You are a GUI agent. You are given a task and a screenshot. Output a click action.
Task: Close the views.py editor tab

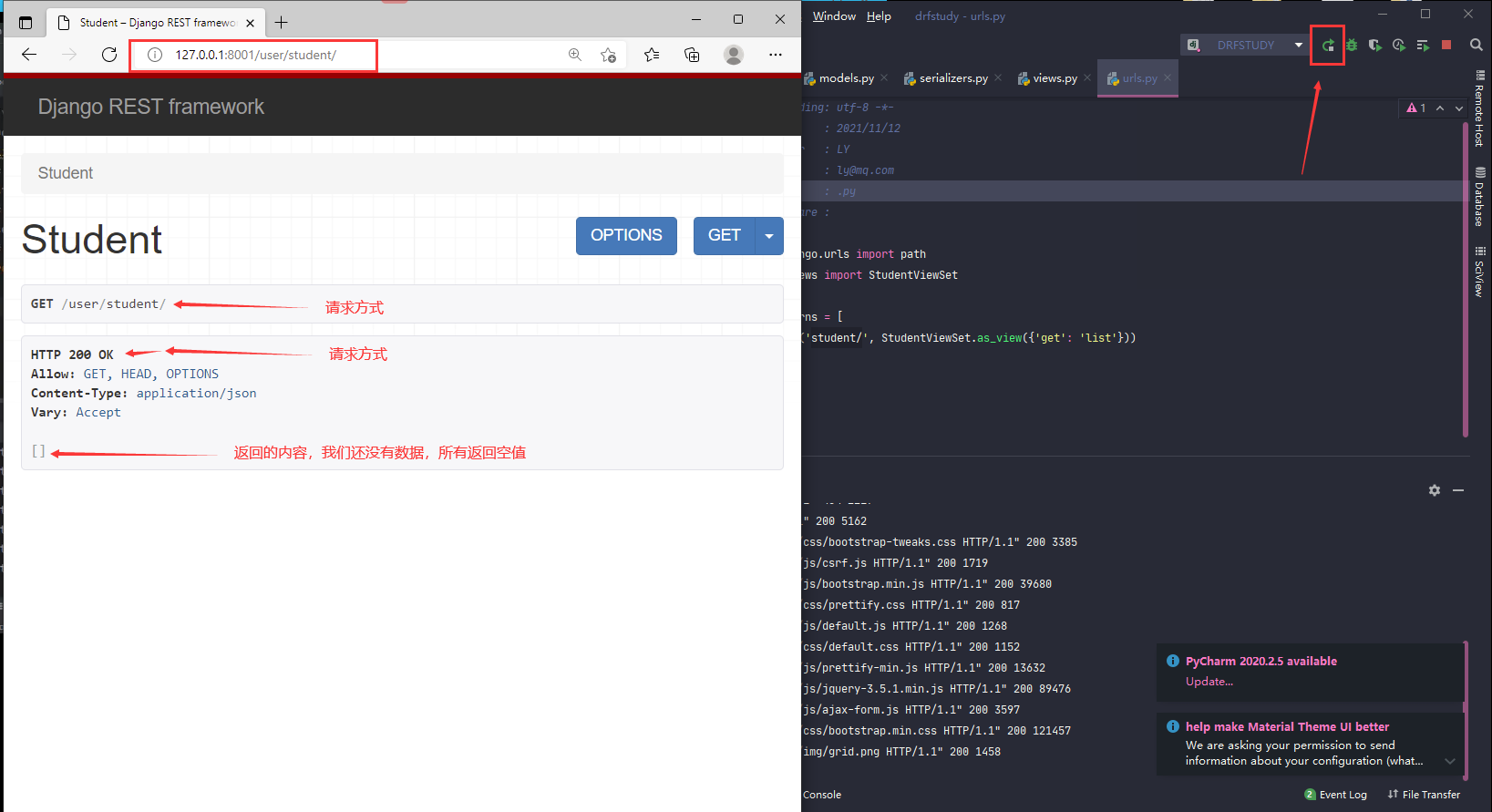(x=1087, y=77)
